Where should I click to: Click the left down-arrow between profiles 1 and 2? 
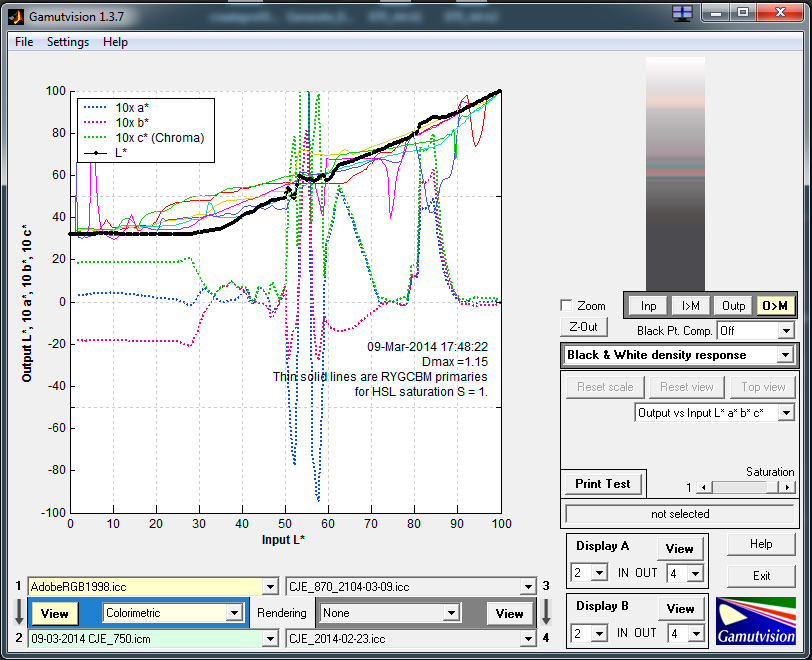(15, 612)
